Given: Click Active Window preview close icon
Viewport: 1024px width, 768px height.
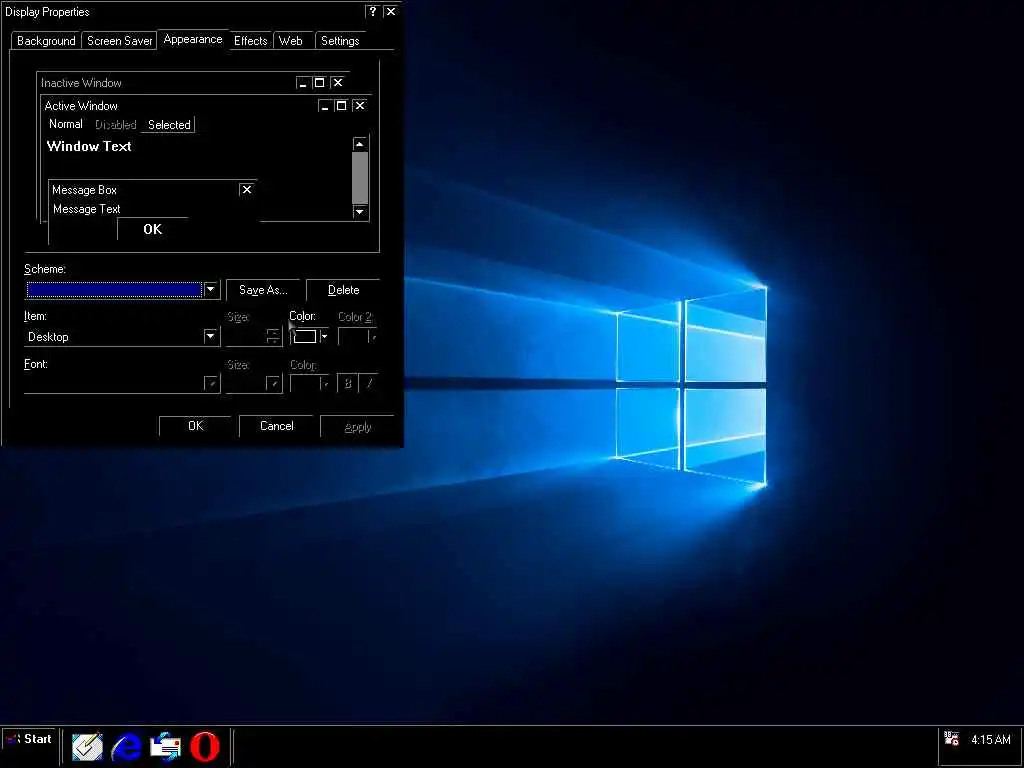Looking at the screenshot, I should coord(359,106).
